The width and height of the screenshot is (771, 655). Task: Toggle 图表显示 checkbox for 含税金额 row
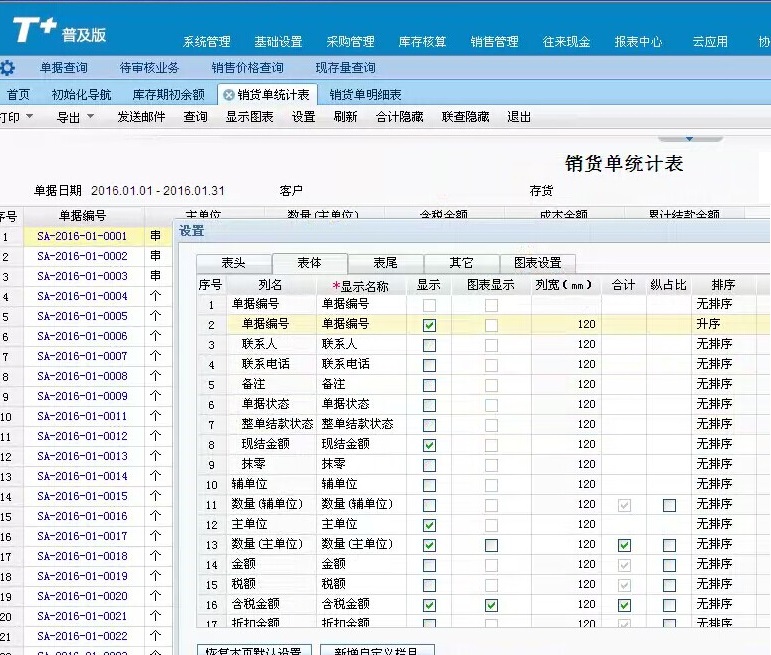click(x=491, y=604)
